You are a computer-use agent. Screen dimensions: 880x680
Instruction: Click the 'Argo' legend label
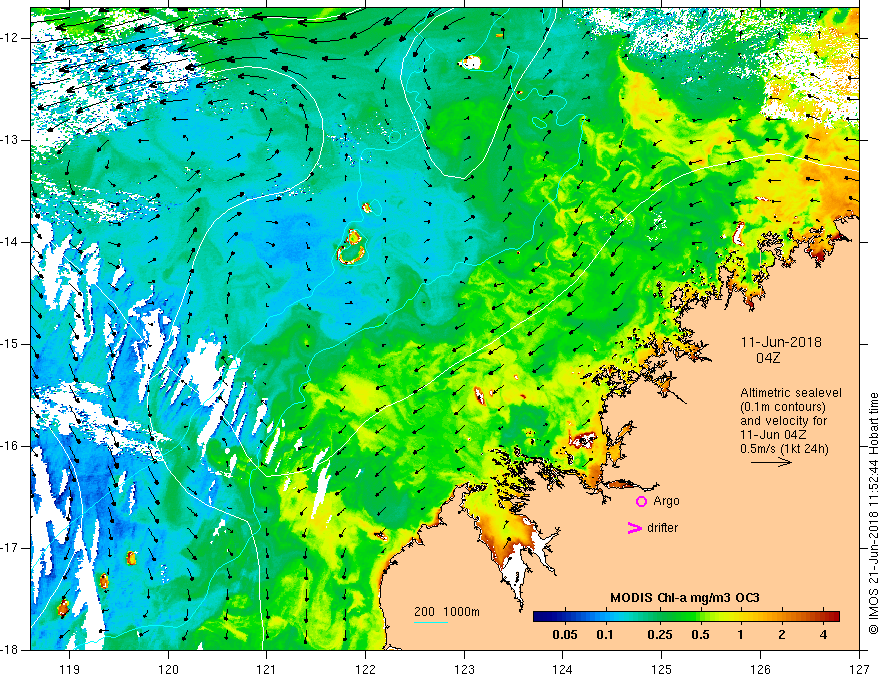click(x=666, y=501)
